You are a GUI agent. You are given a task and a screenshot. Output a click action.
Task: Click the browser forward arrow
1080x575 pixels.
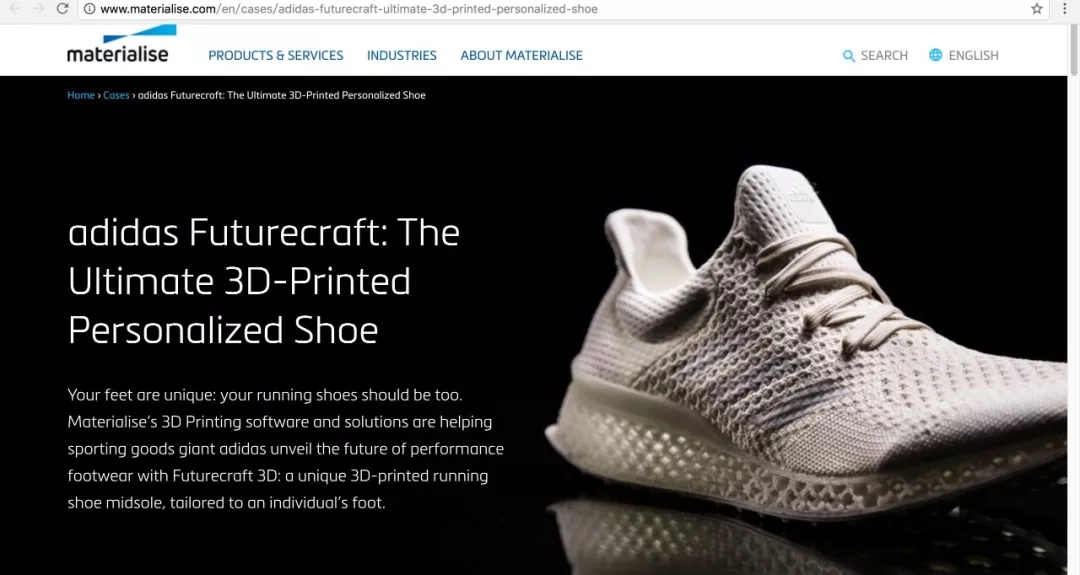click(39, 9)
